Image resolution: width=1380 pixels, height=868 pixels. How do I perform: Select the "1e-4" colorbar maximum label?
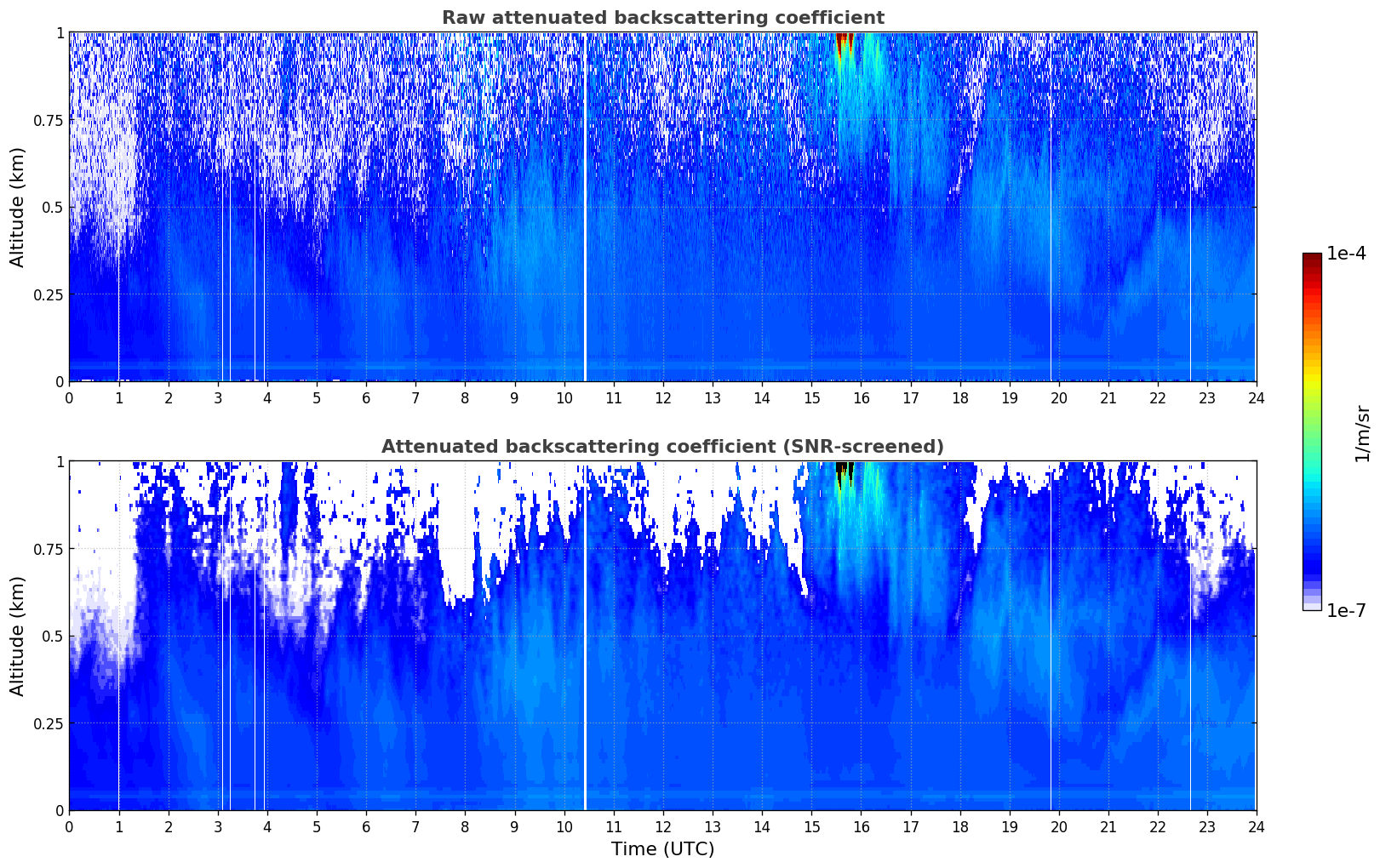1346,254
